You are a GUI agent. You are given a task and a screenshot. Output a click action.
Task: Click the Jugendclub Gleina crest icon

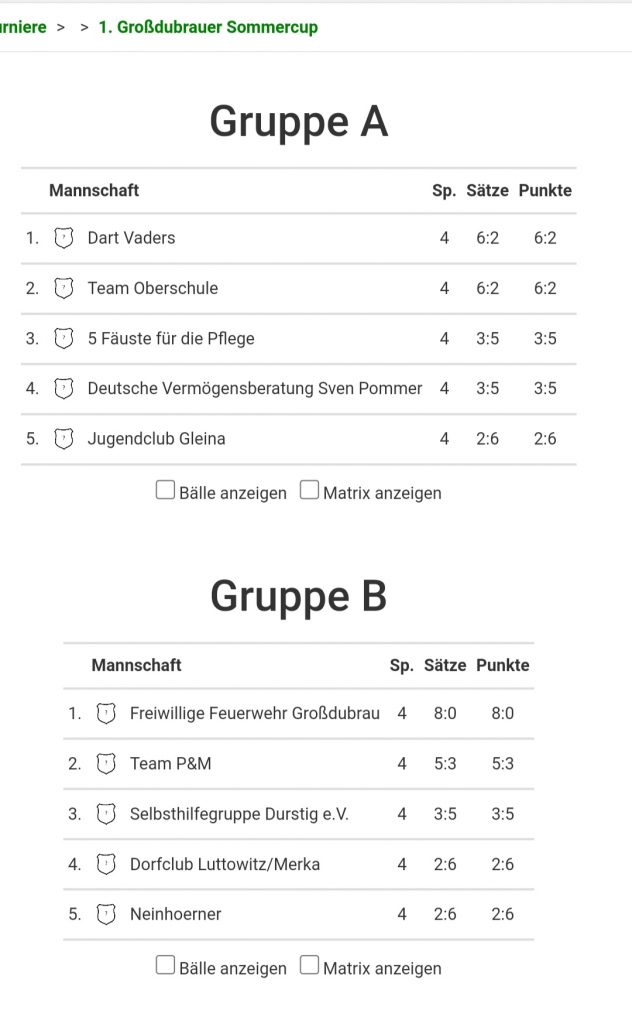[x=64, y=438]
